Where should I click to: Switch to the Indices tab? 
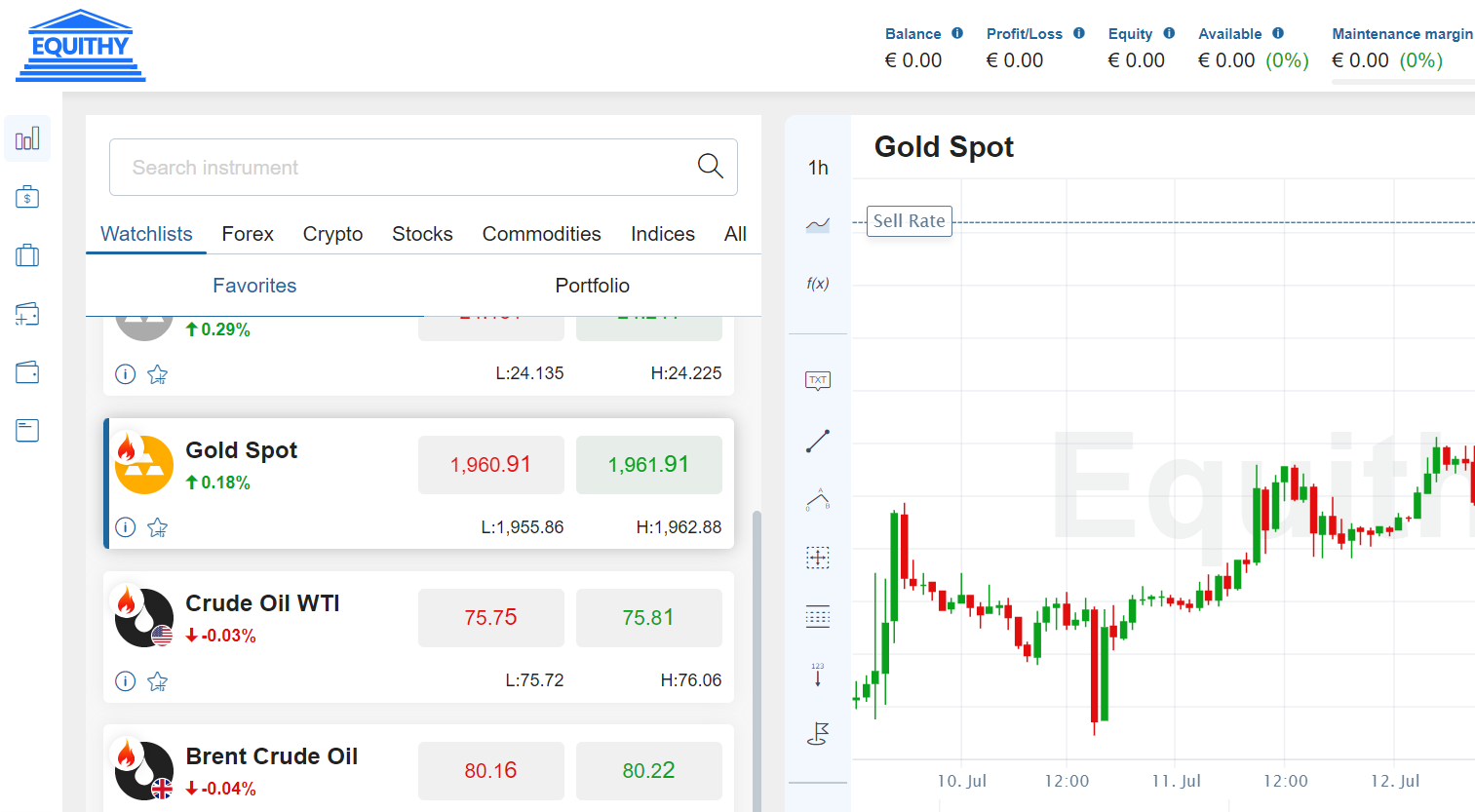(663, 234)
